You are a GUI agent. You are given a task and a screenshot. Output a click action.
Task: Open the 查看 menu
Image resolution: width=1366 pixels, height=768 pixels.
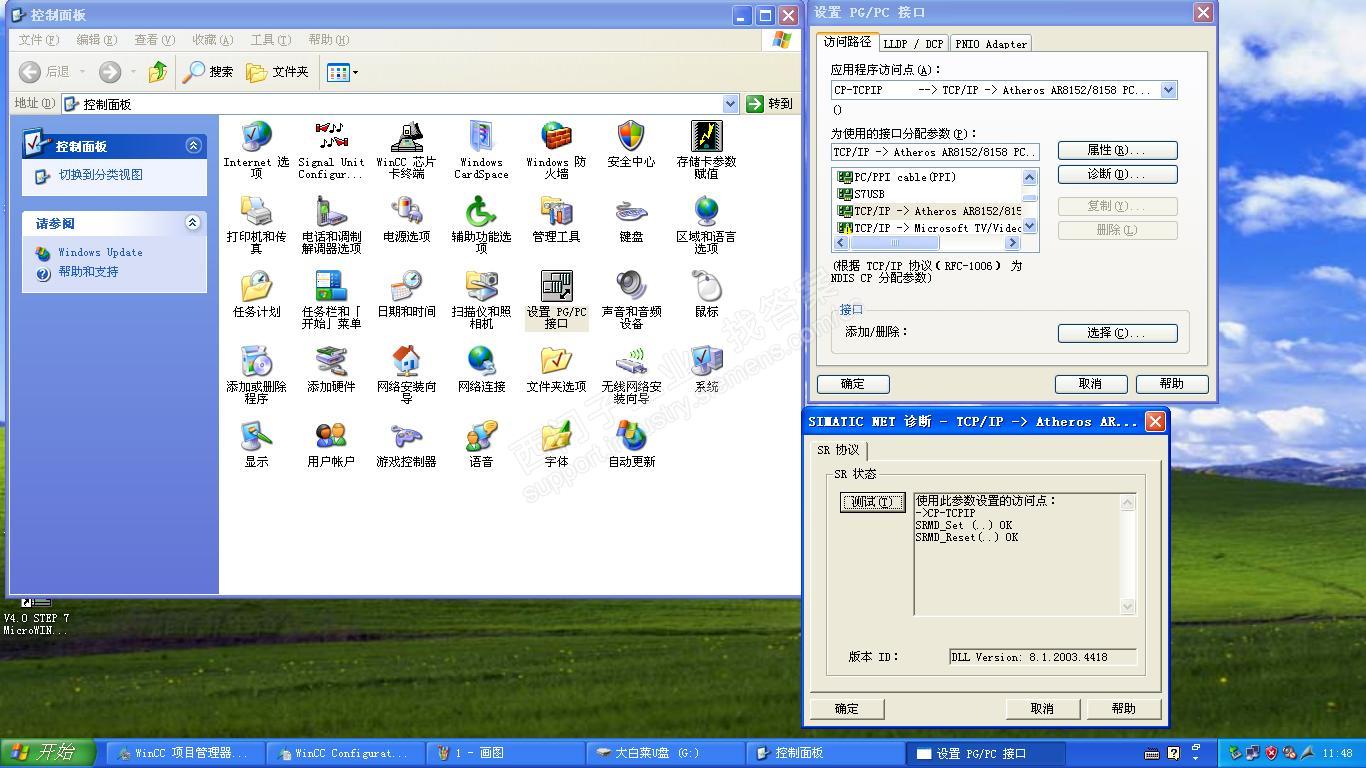point(154,40)
